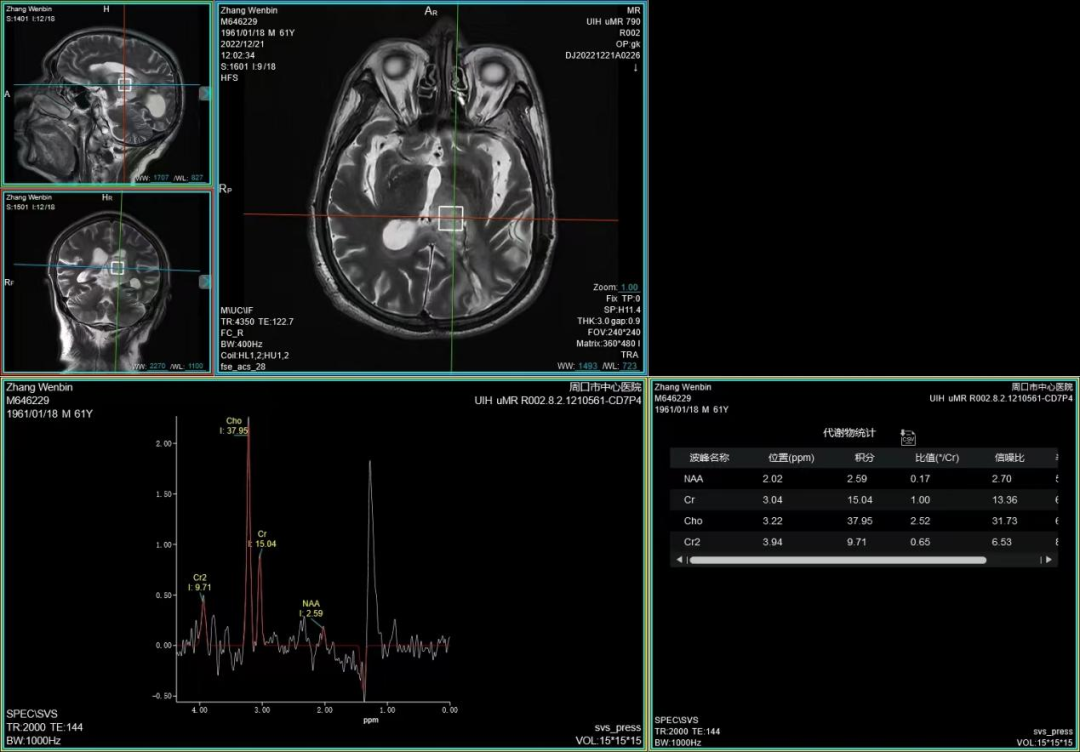Select the voxel box in the coronal image

pyautogui.click(x=117, y=268)
